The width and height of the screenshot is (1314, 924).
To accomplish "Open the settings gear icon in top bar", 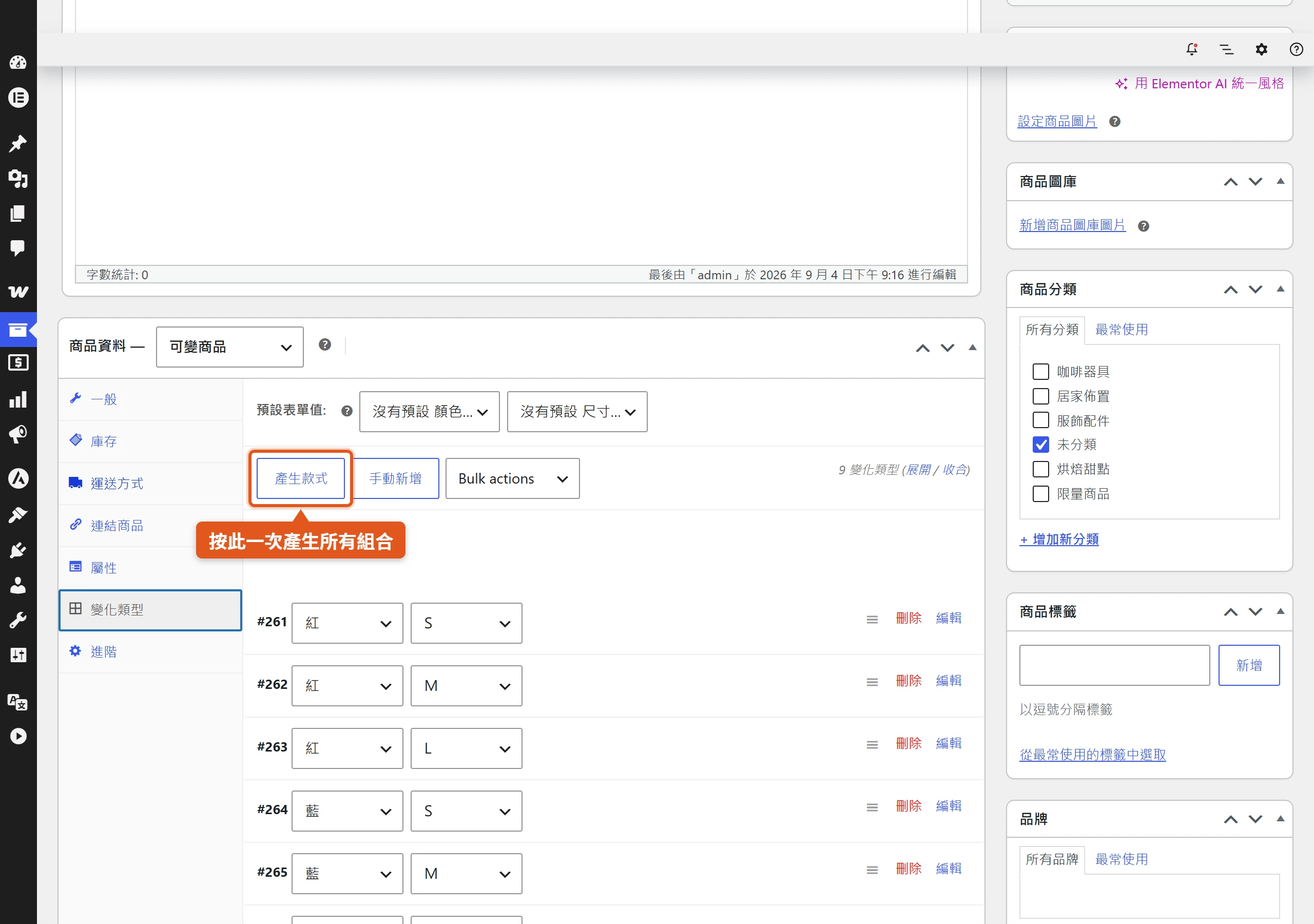I will pyautogui.click(x=1261, y=49).
